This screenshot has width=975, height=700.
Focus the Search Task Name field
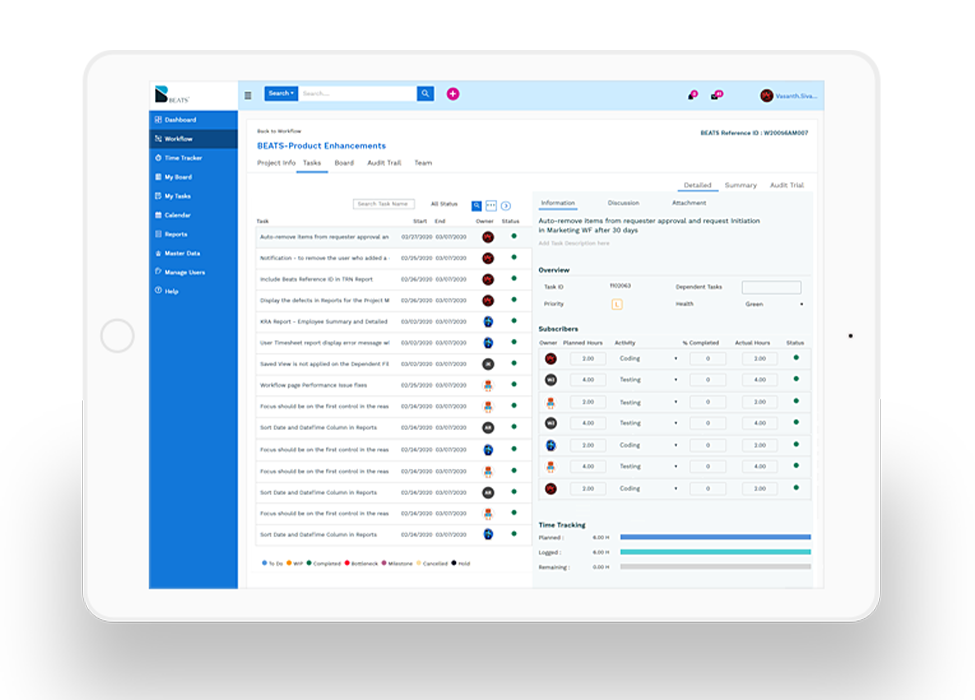point(384,204)
